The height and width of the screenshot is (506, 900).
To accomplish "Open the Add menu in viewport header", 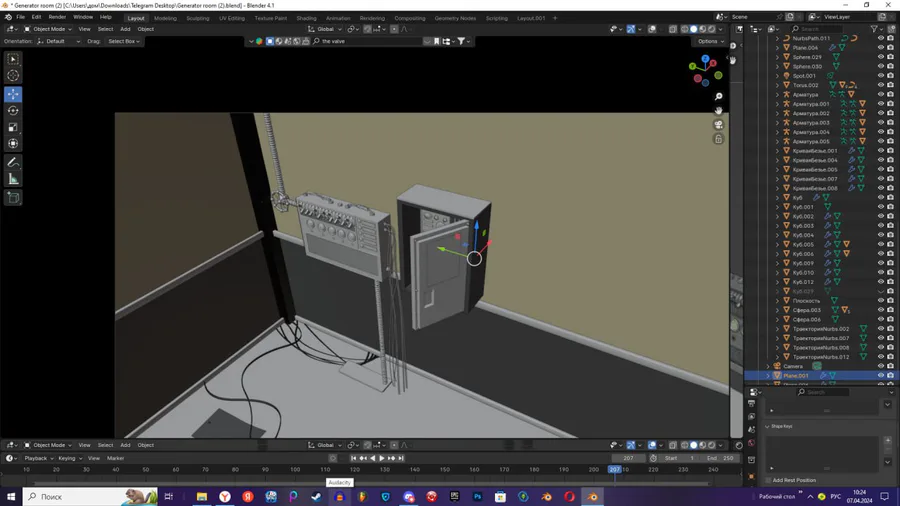I will coord(125,29).
